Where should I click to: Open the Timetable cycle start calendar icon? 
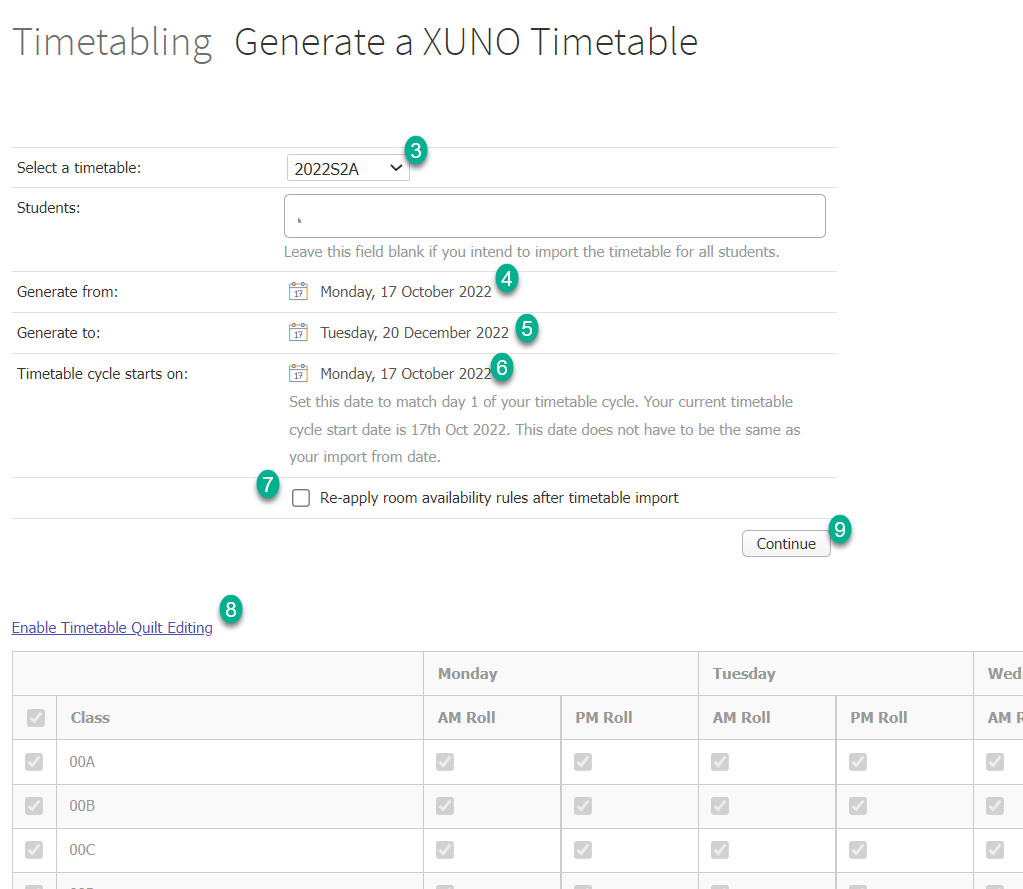point(298,372)
